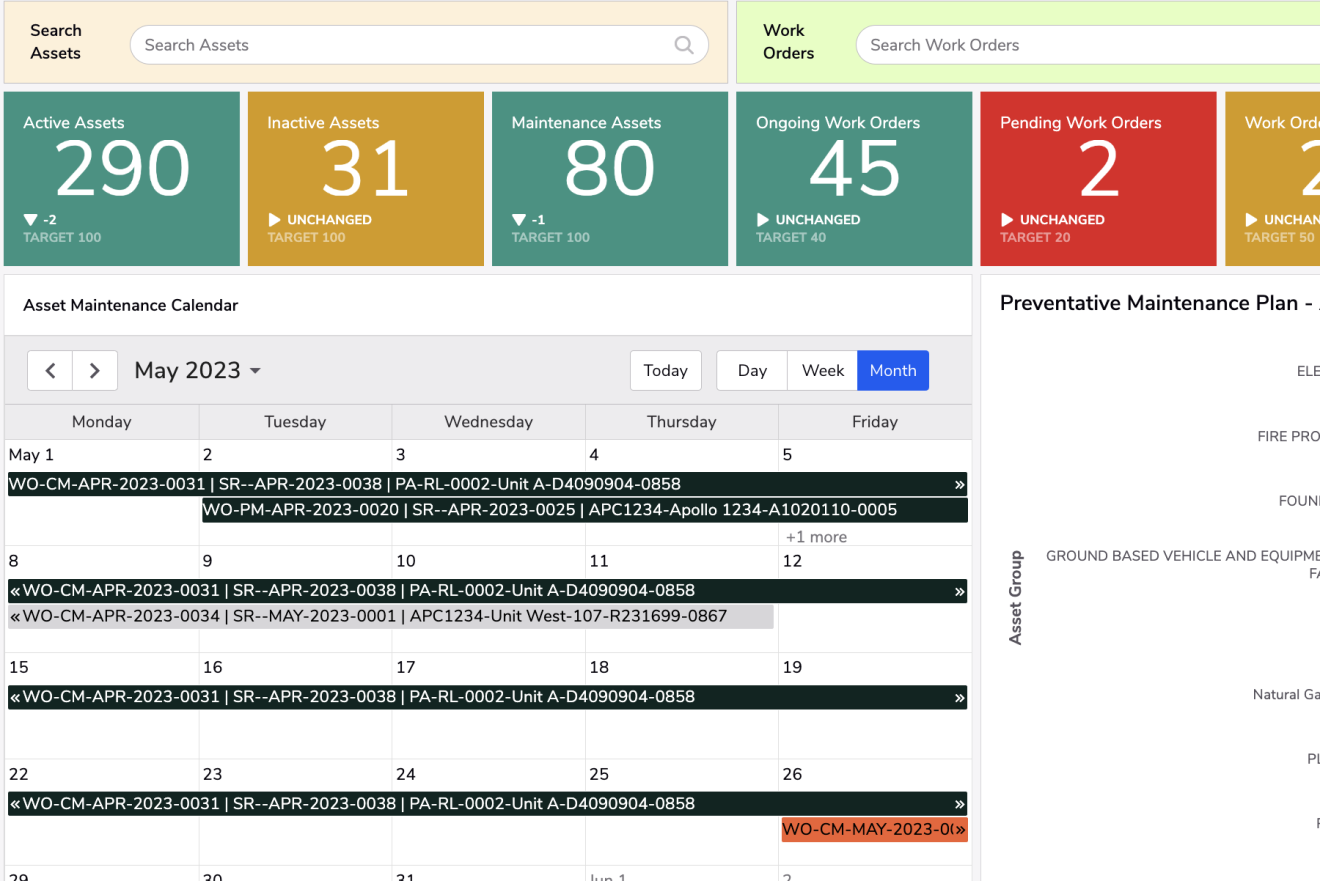
Task: Open the Inactive Assets 31 tile
Action: click(x=366, y=179)
